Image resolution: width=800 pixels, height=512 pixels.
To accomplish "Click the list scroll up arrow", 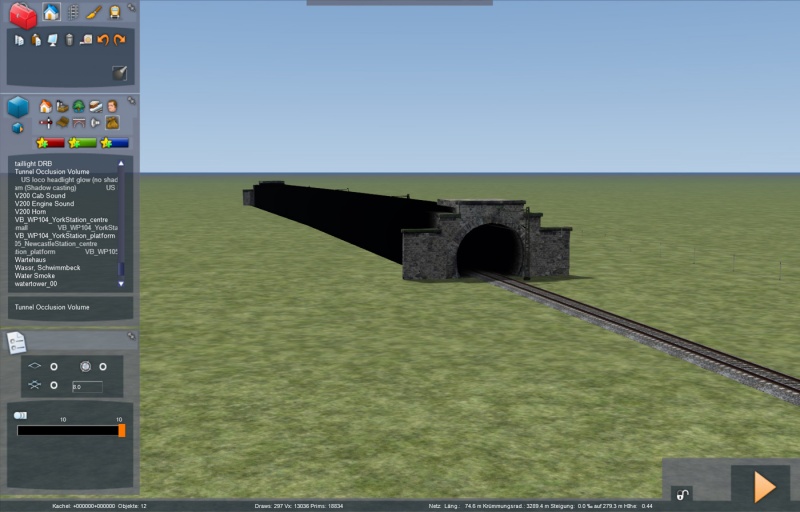I will [x=121, y=164].
